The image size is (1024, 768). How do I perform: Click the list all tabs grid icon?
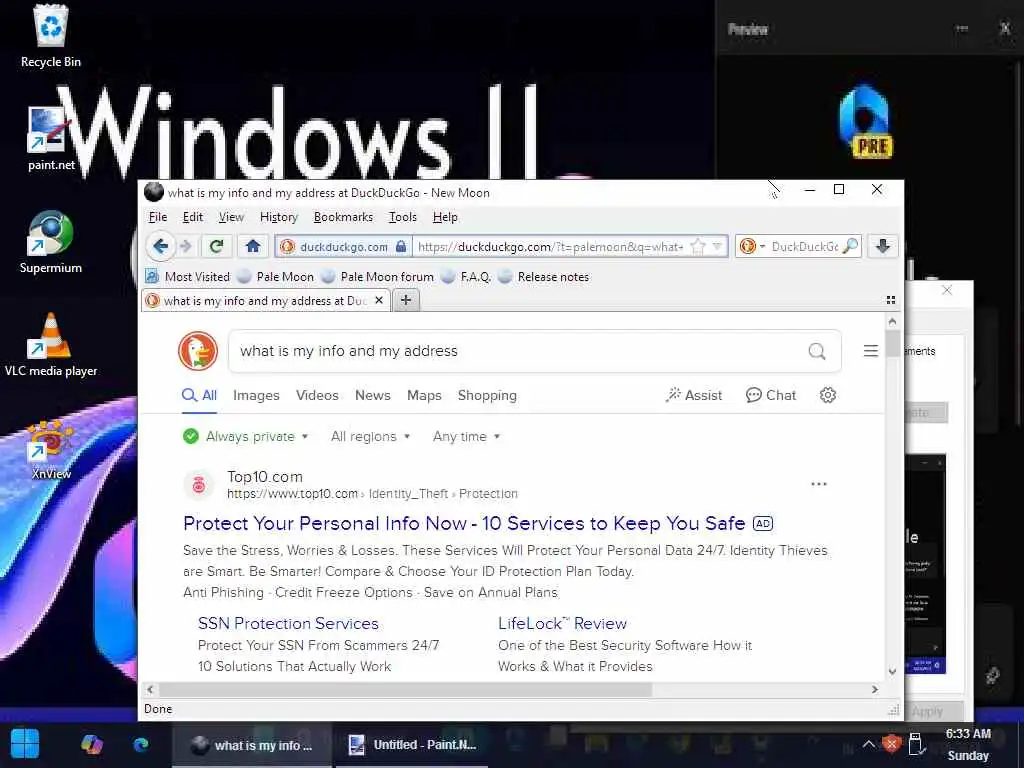pyautogui.click(x=890, y=300)
